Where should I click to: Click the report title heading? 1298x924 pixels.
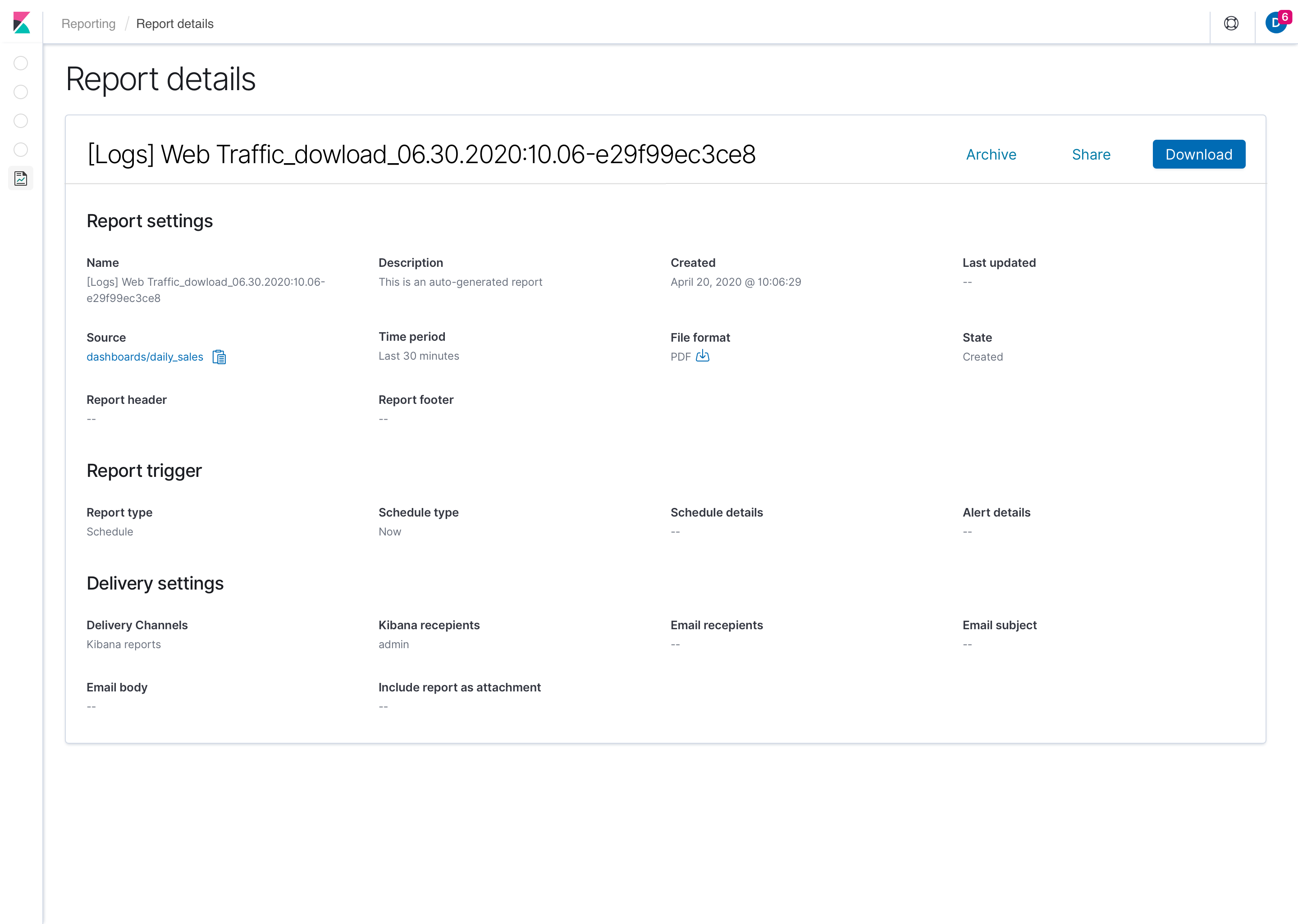(x=421, y=154)
